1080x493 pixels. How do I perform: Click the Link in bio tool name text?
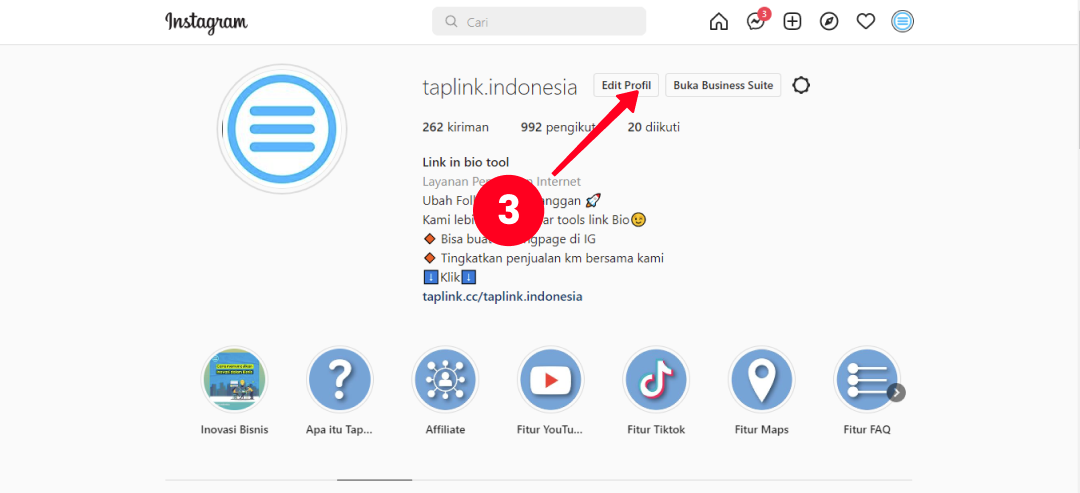pyautogui.click(x=466, y=163)
